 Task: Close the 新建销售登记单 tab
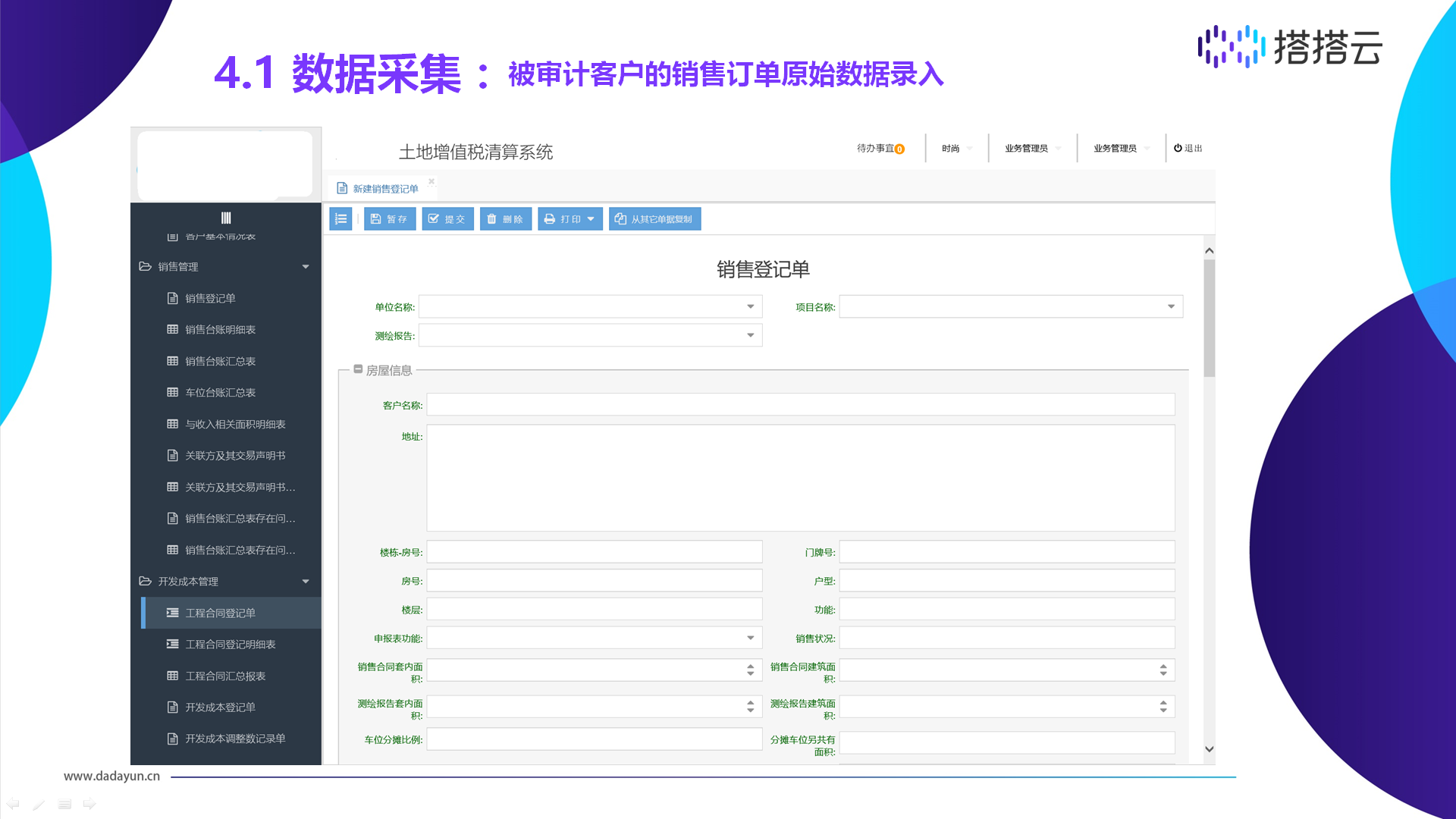click(431, 181)
